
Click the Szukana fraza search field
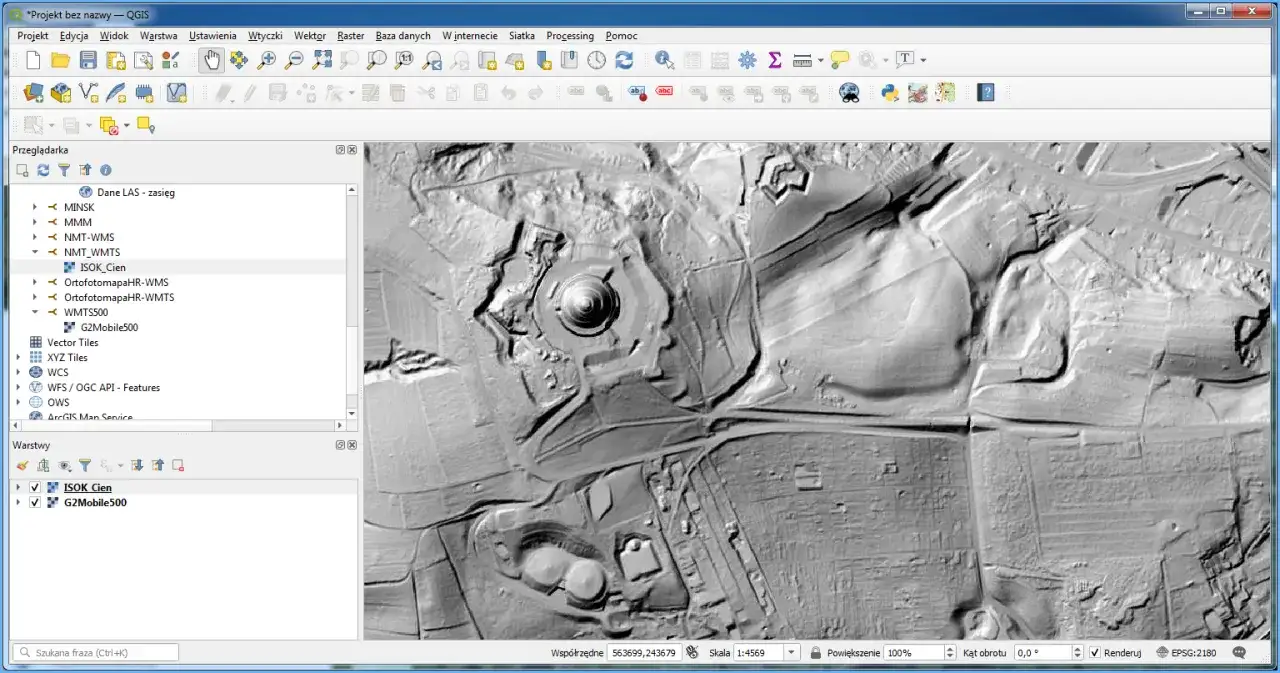[x=96, y=653]
